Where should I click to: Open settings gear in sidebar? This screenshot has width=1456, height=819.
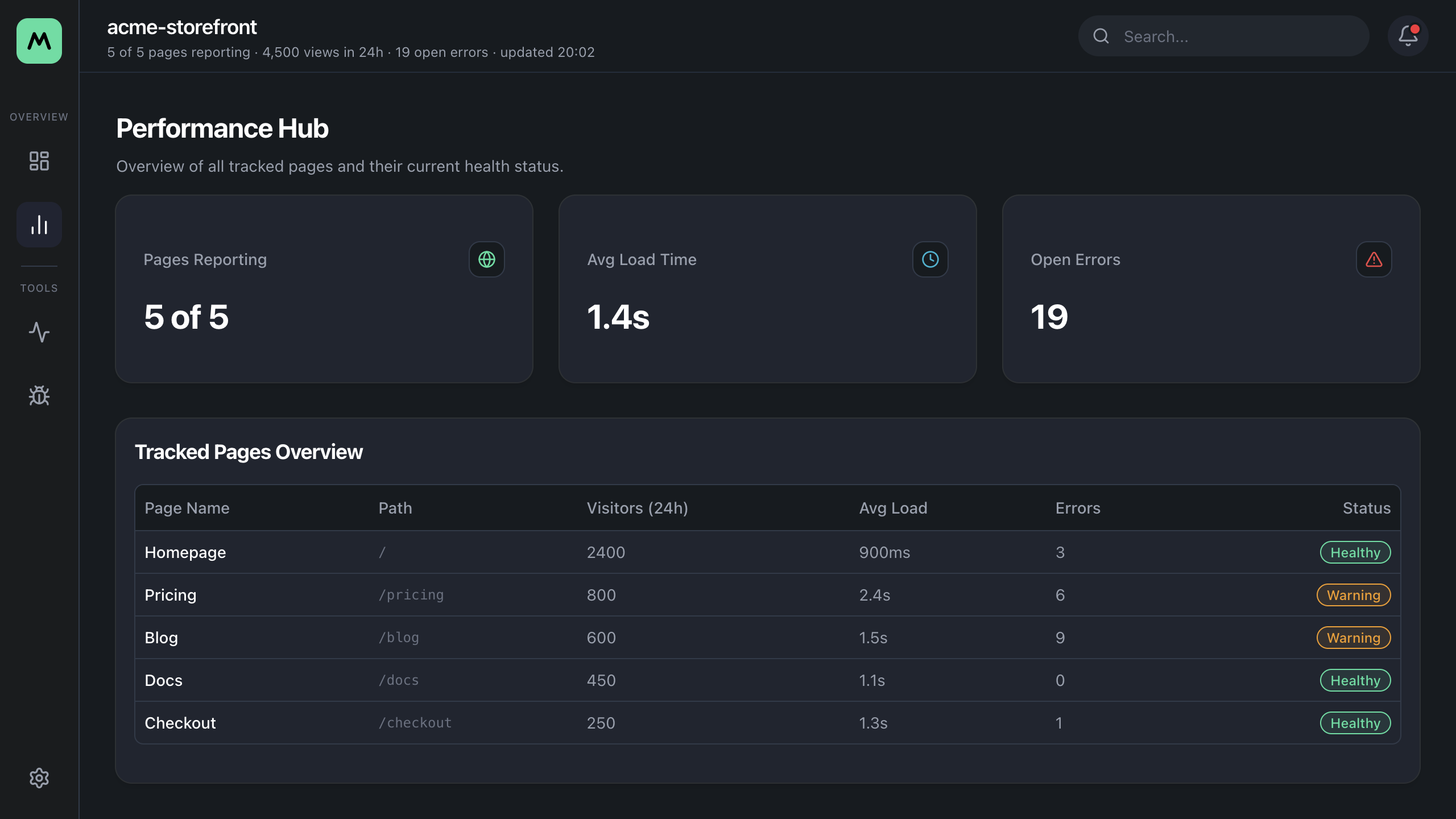tap(39, 777)
